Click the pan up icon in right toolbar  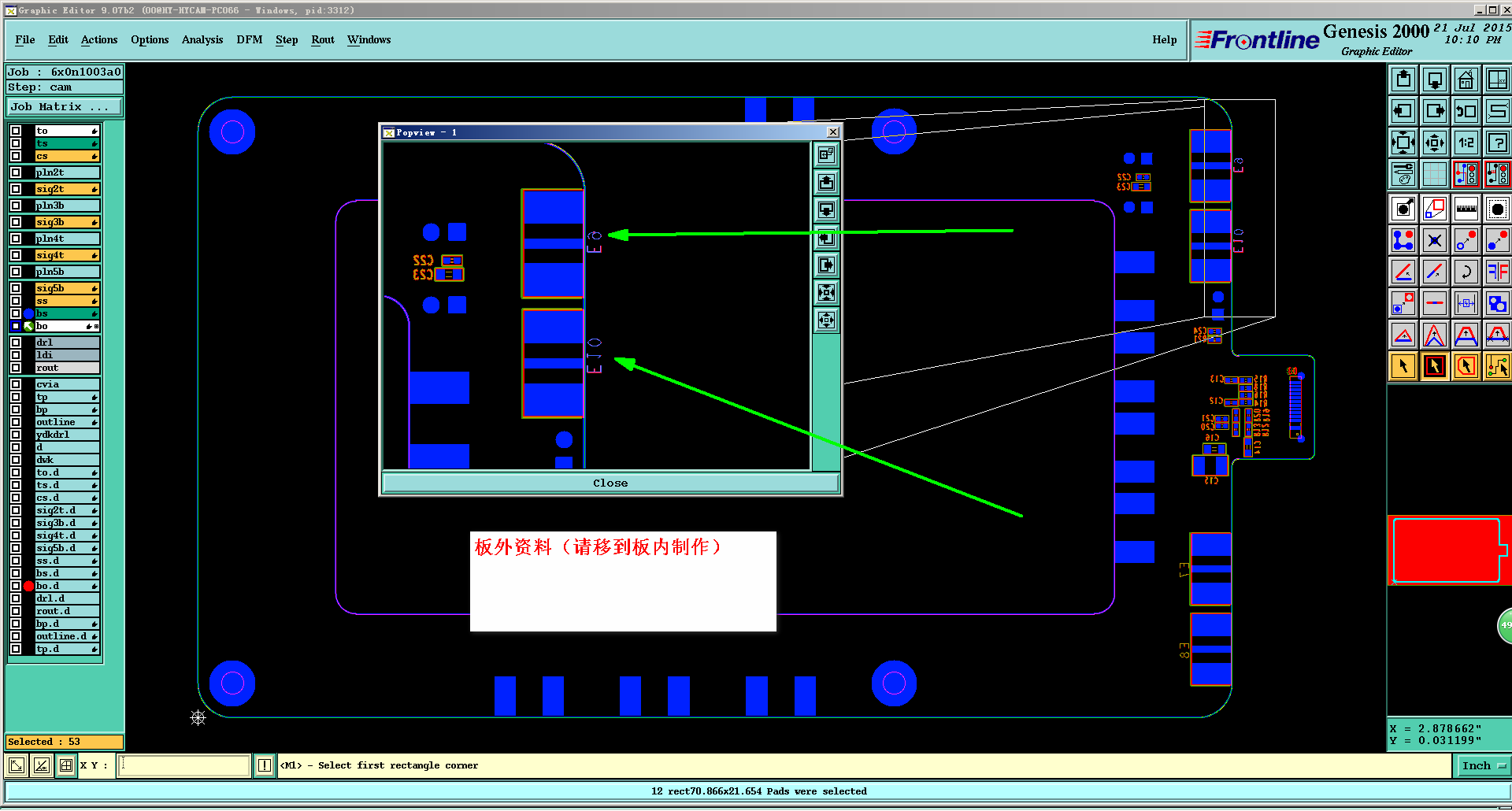(x=1403, y=80)
